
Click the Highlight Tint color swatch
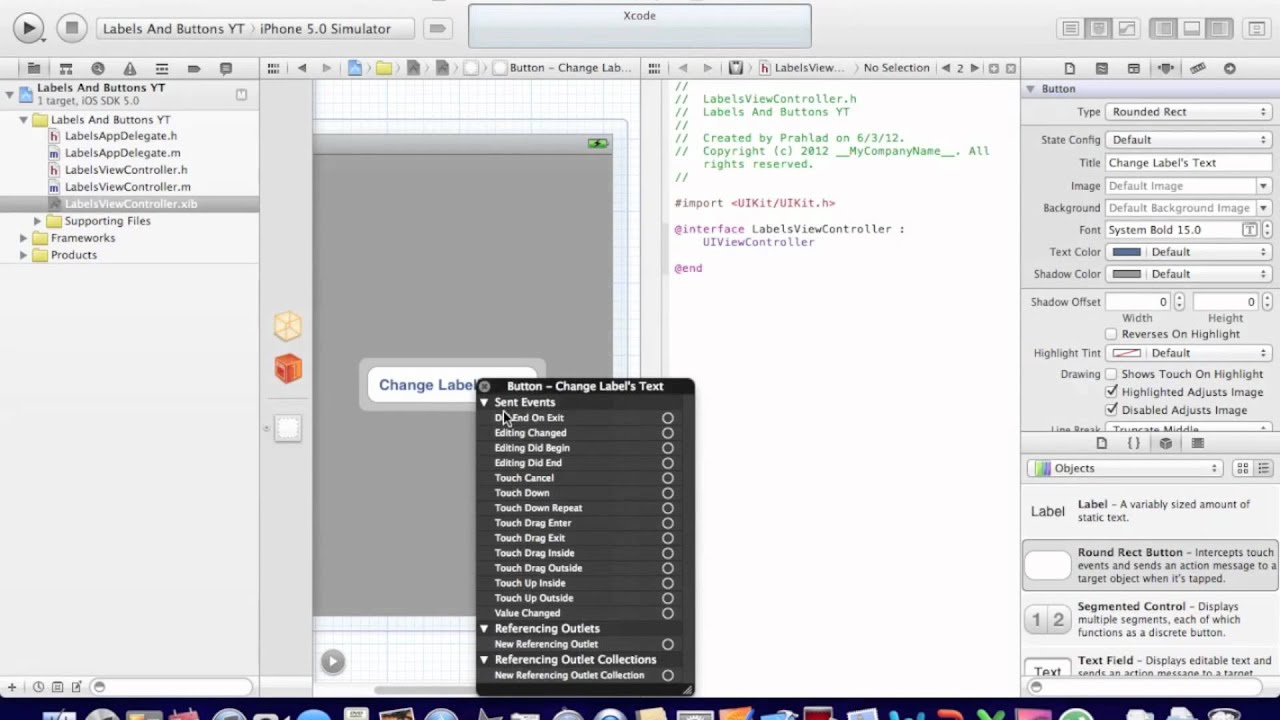coord(1127,353)
